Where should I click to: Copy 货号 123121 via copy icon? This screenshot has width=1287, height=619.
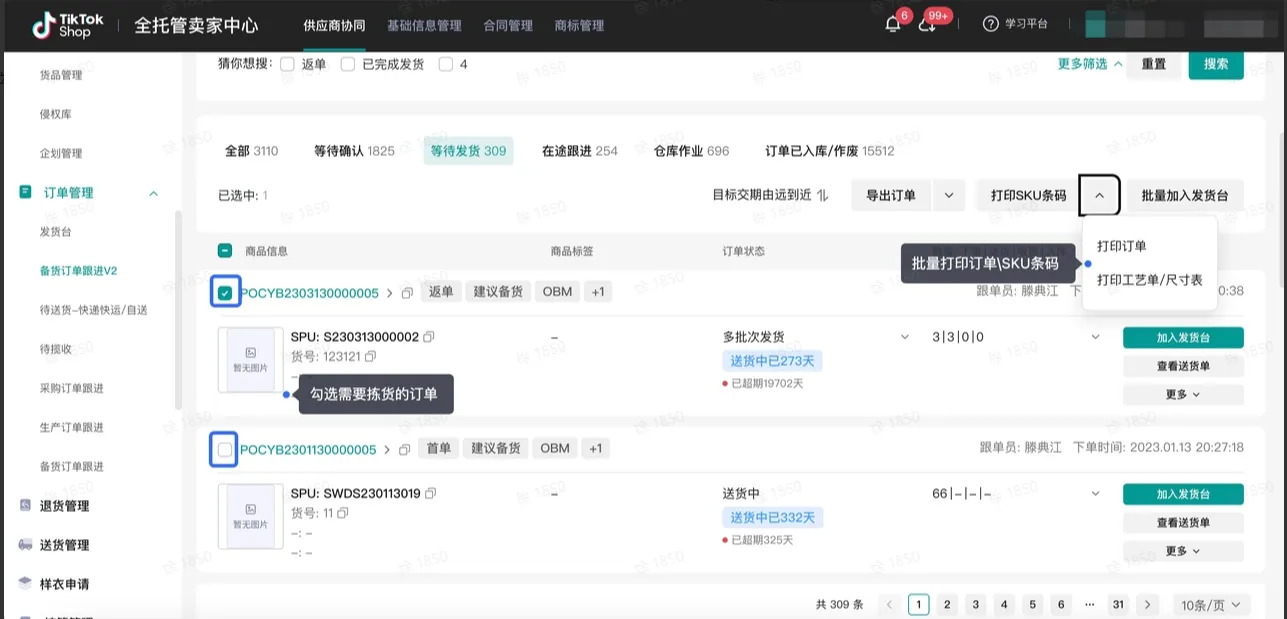click(x=370, y=356)
